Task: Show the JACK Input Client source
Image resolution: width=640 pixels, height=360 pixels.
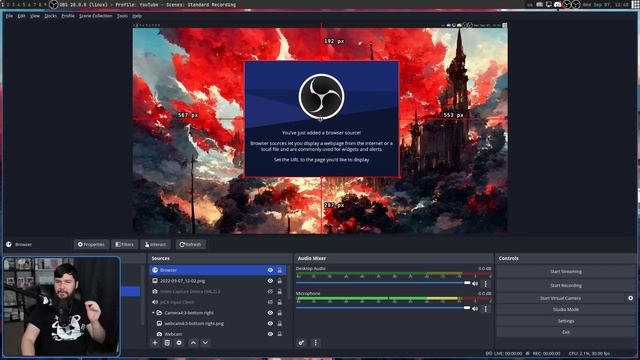Action: (270, 302)
